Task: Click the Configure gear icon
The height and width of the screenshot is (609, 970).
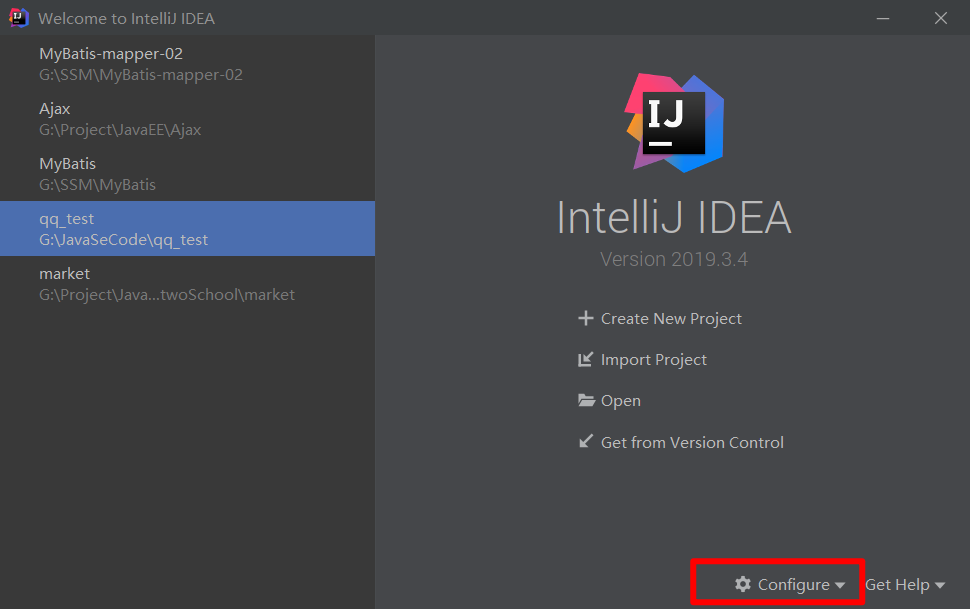Action: coord(743,584)
